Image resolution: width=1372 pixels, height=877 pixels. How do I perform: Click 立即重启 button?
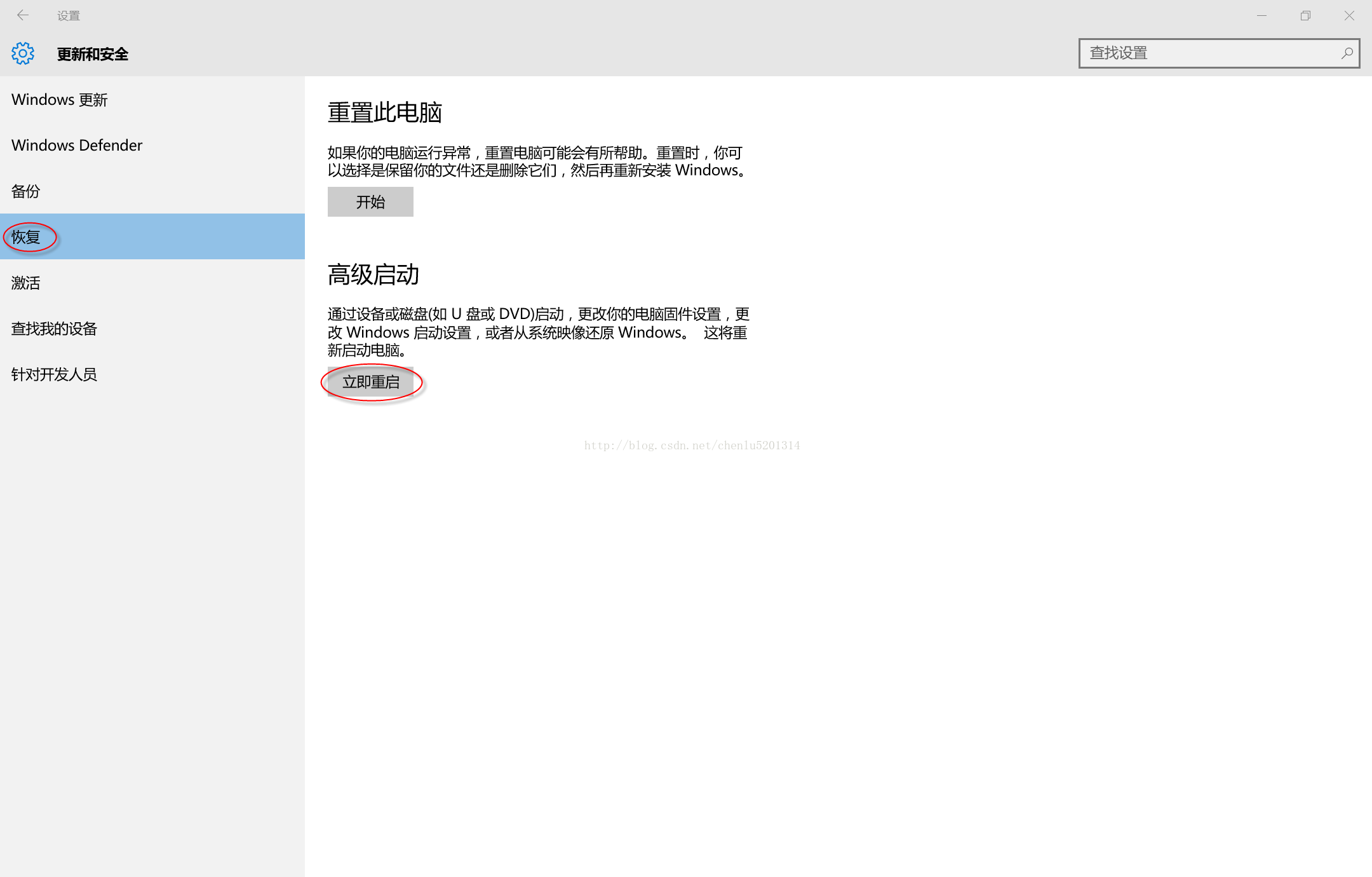[x=370, y=382]
